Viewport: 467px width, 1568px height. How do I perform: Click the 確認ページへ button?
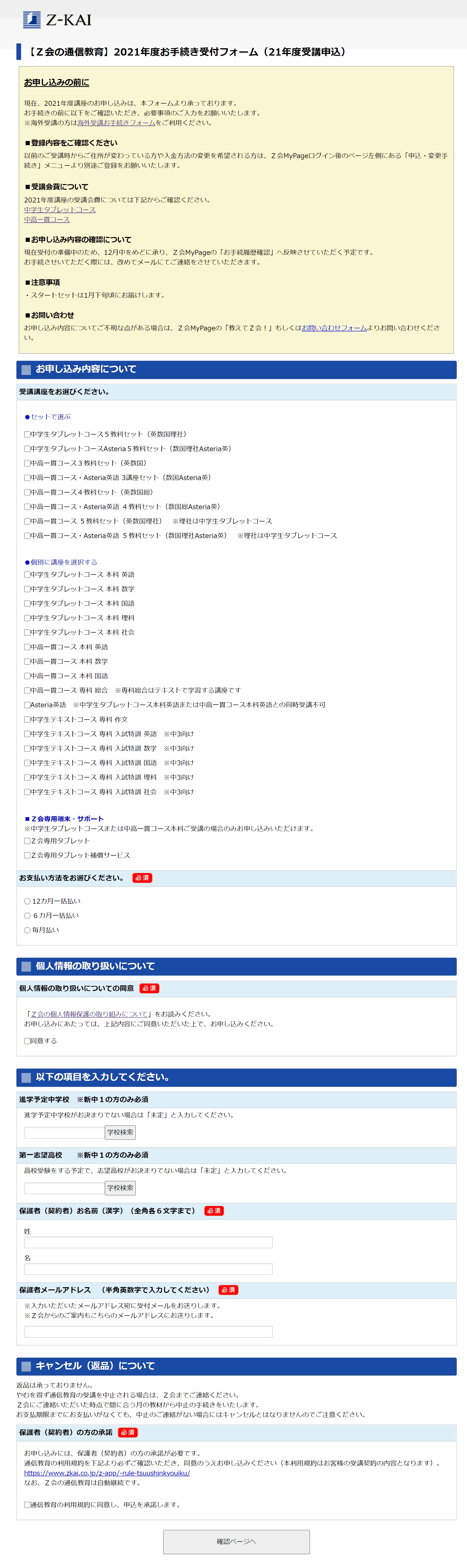click(x=237, y=1542)
